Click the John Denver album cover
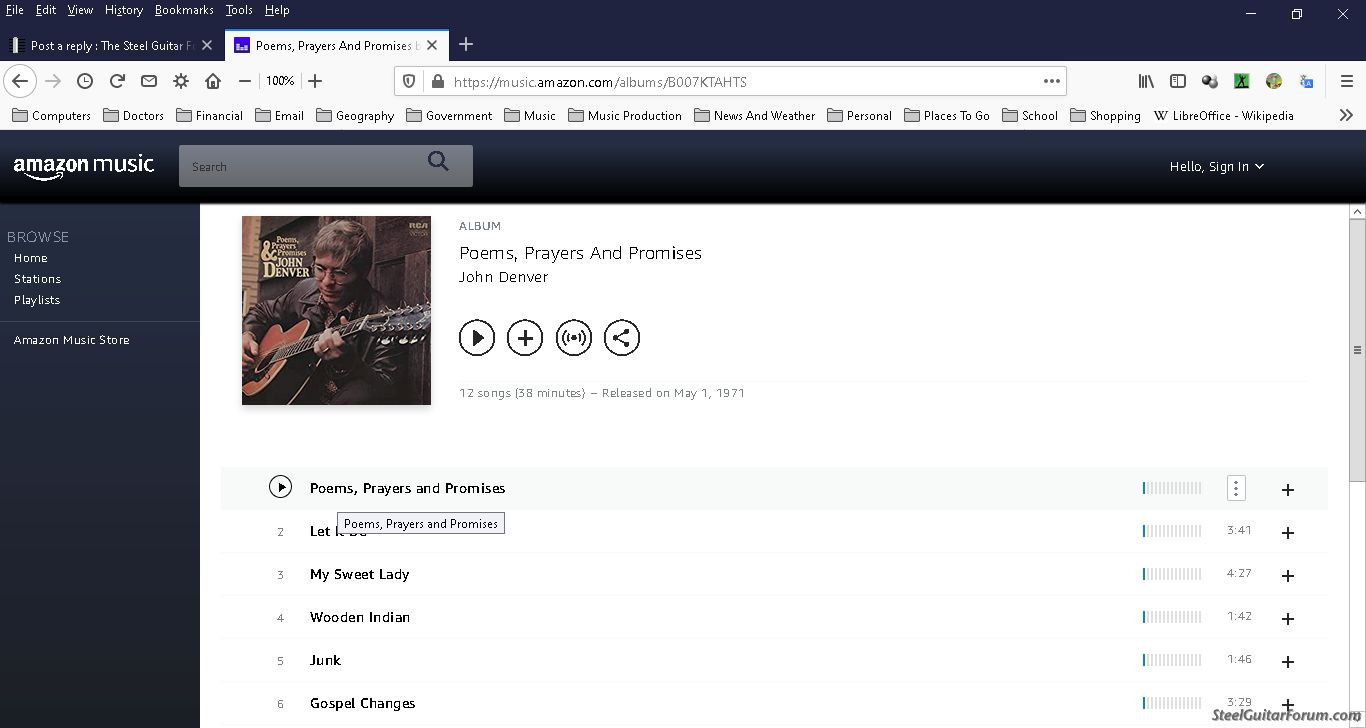1366x728 pixels. tap(336, 310)
